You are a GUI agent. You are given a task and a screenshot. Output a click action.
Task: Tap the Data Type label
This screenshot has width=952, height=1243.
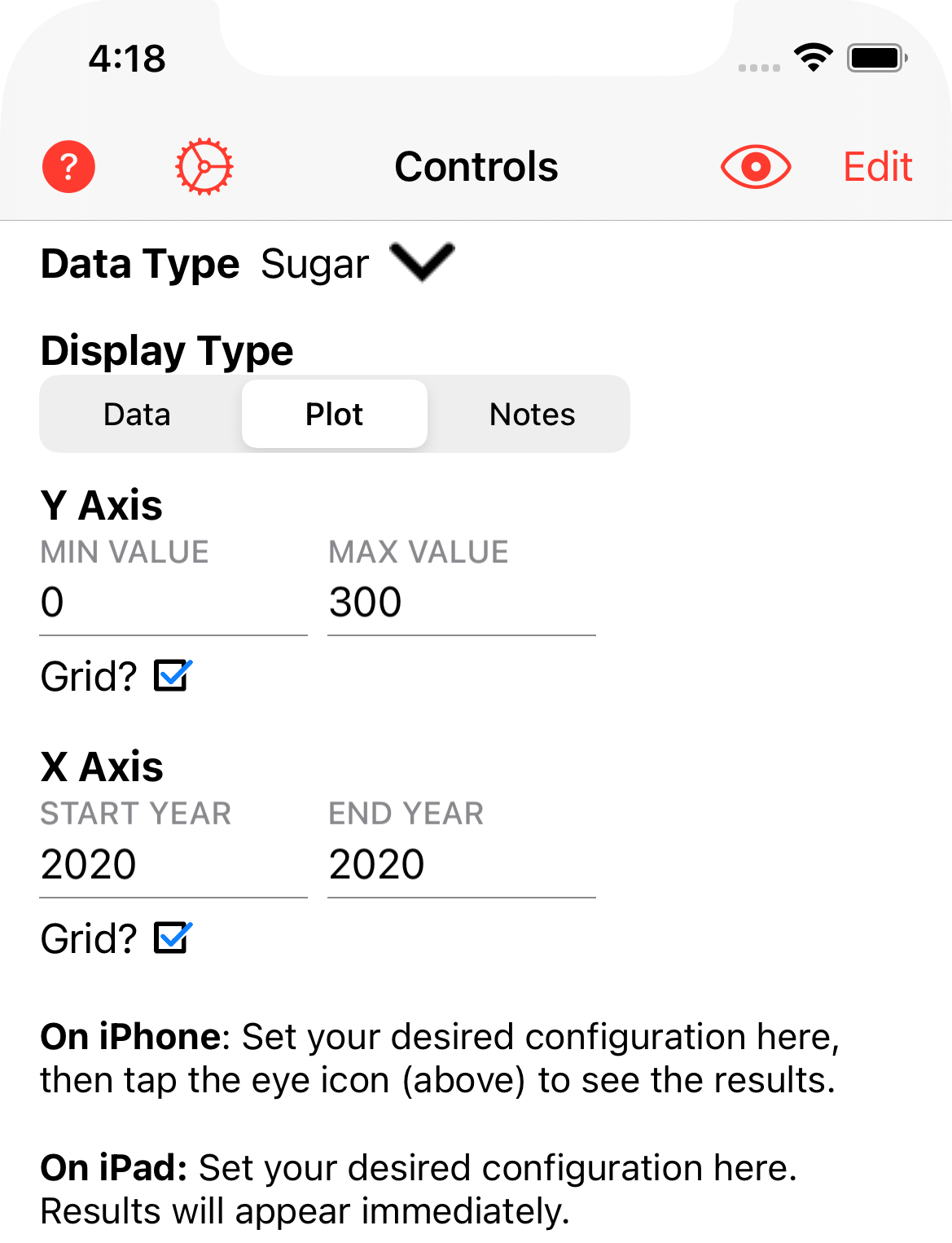pyautogui.click(x=140, y=265)
